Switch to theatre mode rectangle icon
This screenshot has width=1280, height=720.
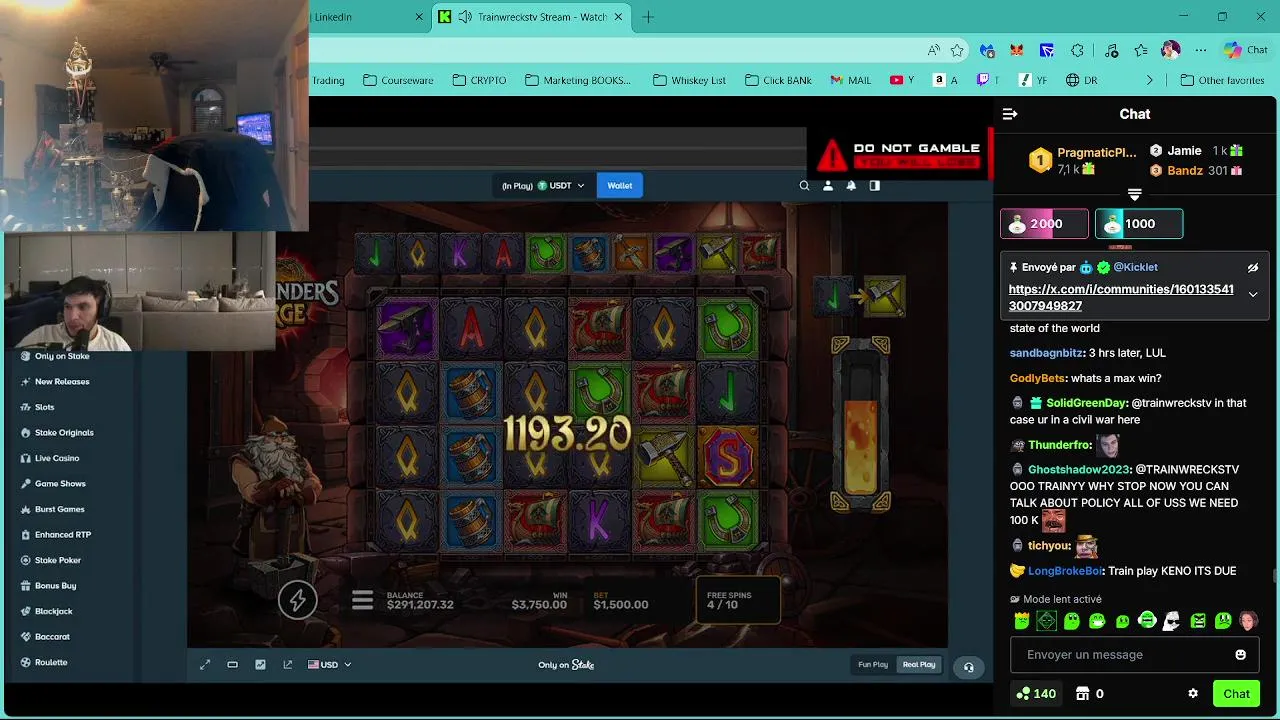232,664
